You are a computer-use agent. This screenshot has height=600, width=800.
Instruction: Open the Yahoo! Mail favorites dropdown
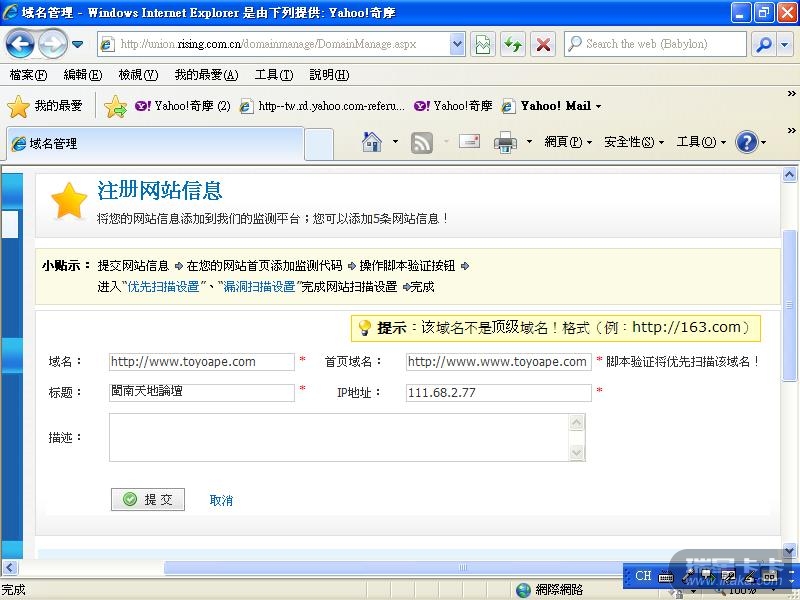(551, 106)
